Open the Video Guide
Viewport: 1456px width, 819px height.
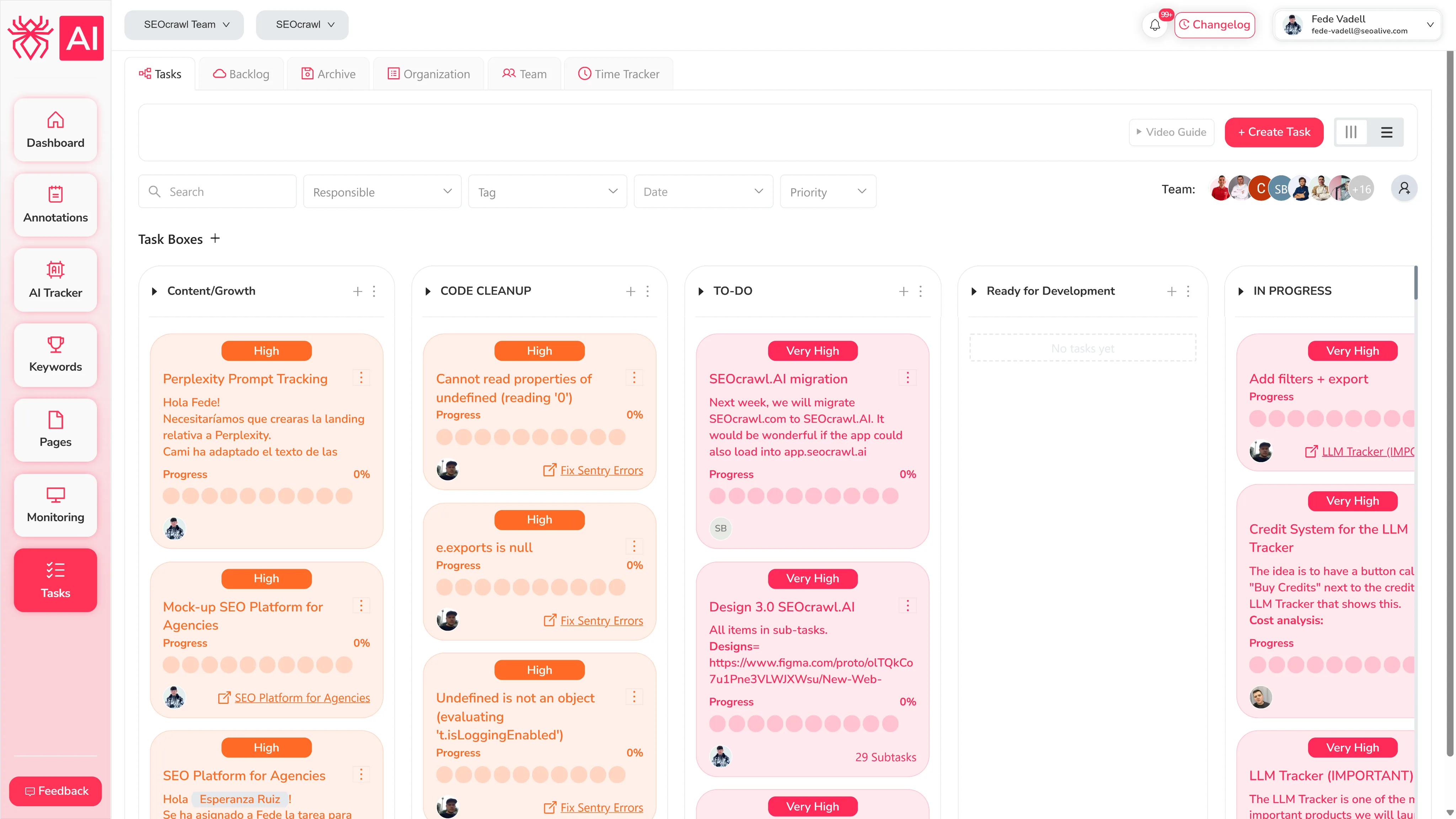tap(1171, 132)
